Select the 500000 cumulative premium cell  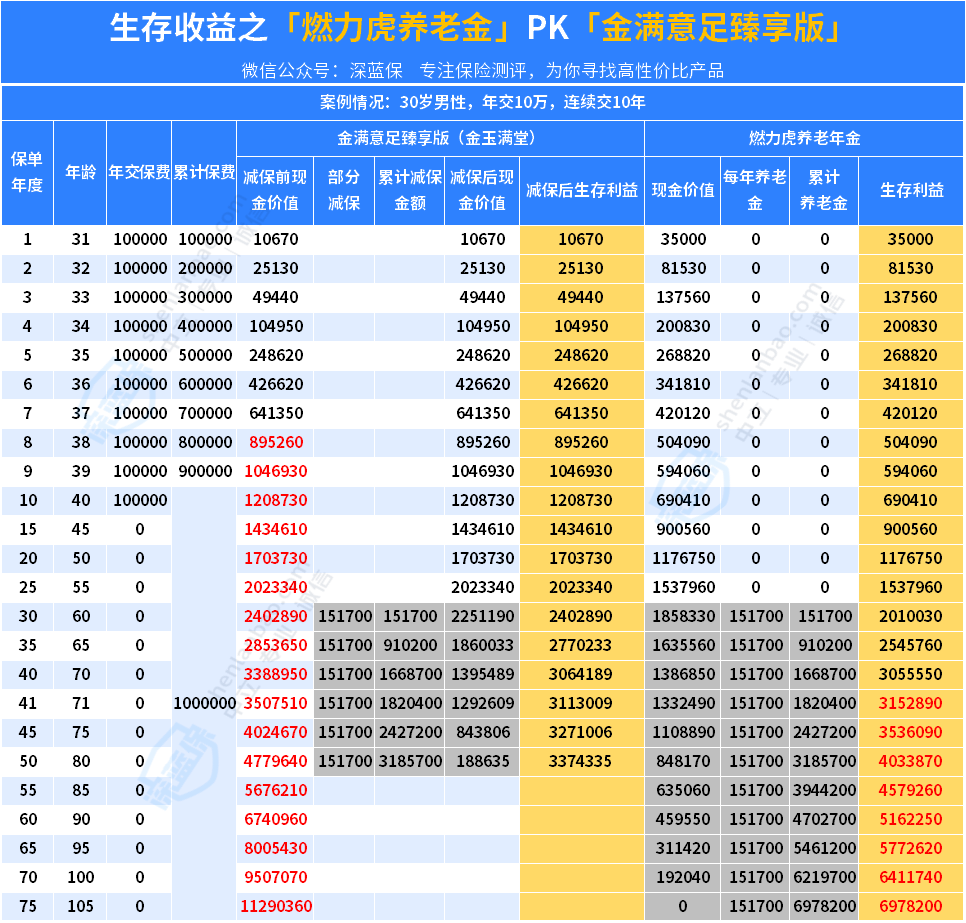pos(205,356)
